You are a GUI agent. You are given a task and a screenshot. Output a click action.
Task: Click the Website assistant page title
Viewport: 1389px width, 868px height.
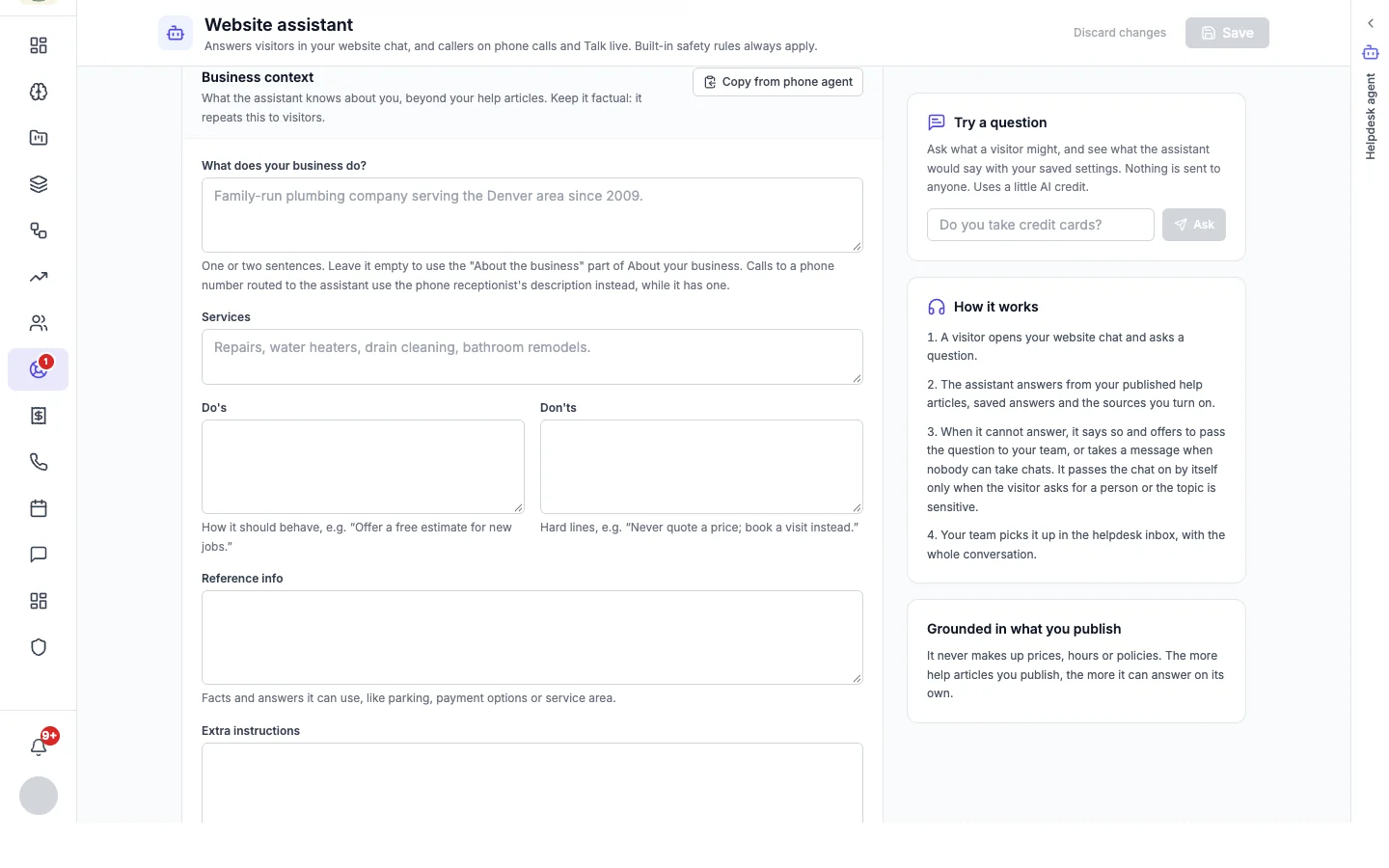point(279,25)
